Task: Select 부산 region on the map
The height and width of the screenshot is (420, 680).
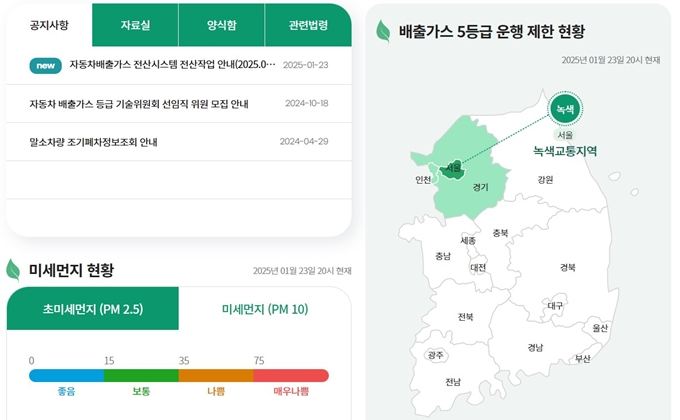Action: coord(582,359)
